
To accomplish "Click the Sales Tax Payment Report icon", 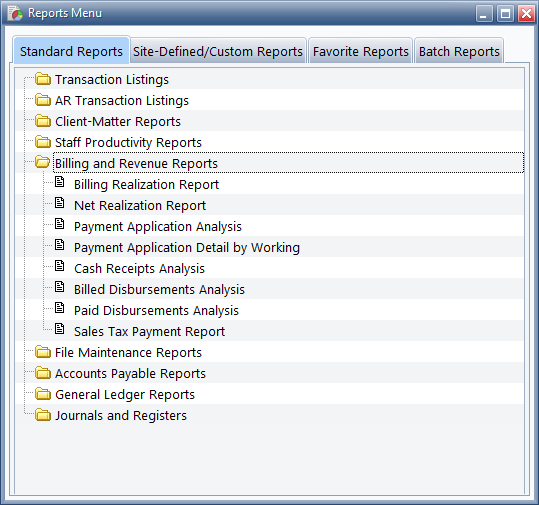I will click(60, 328).
